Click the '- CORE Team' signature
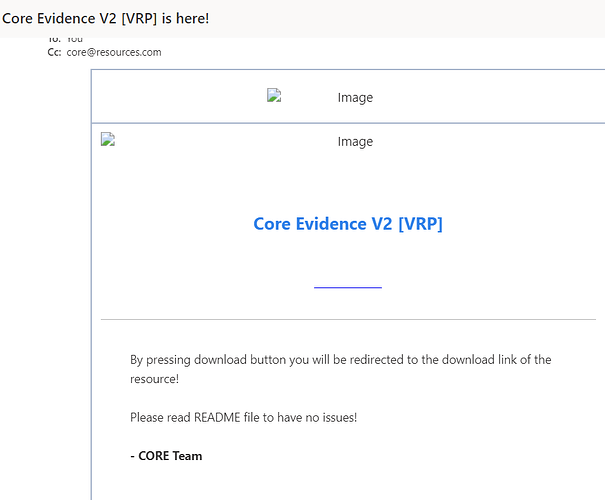Screen dimensions: 605x500 click(166, 456)
